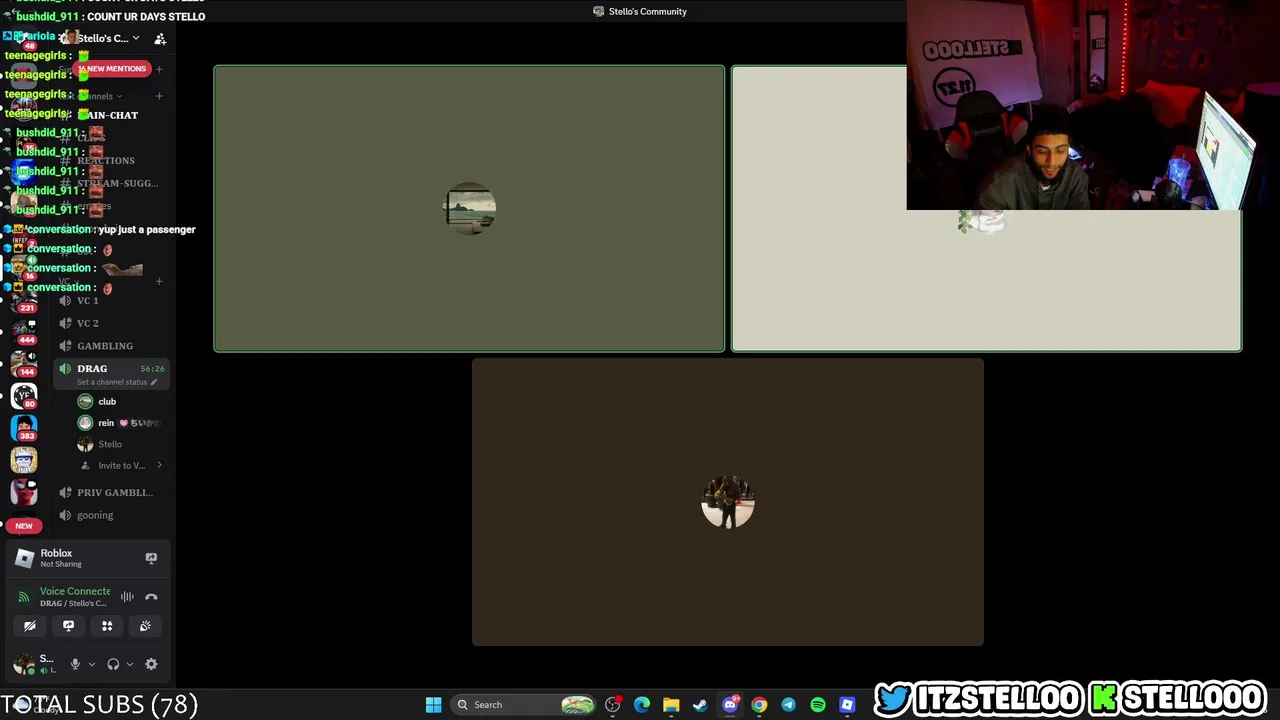Screen dimensions: 1280x720
Task: Click the taskbar Search box
Action: 523,705
